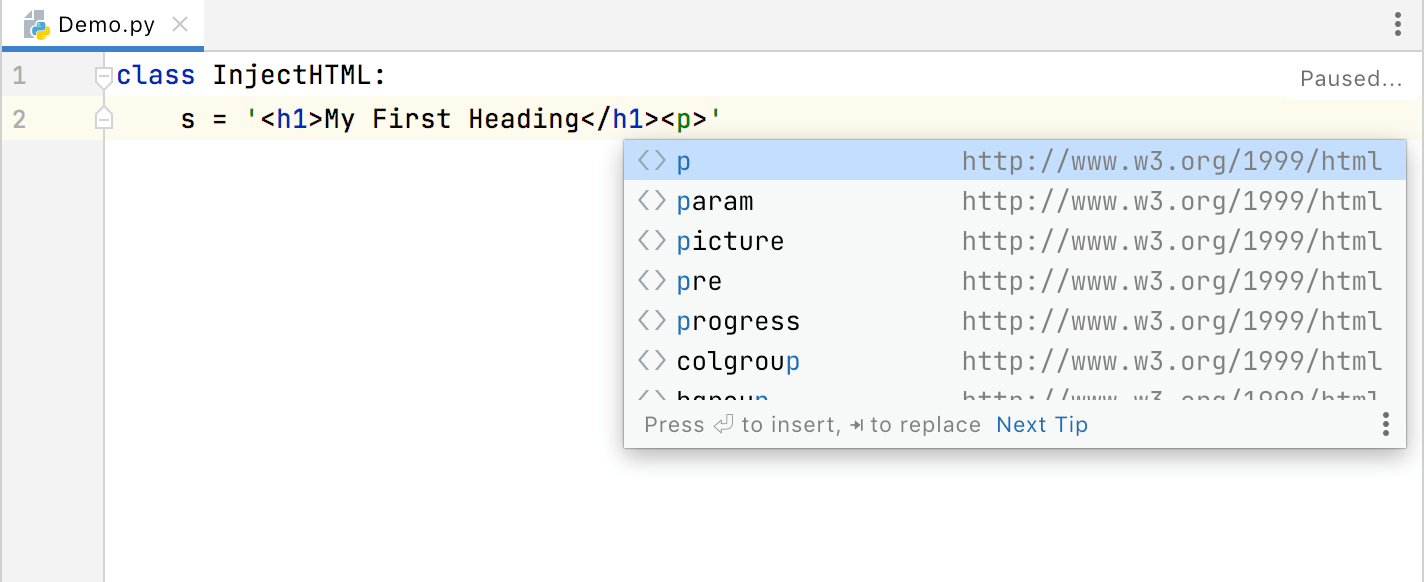Open the editor options three-dot menu
Viewport: 1424px width, 582px height.
pyautogui.click(x=1397, y=24)
